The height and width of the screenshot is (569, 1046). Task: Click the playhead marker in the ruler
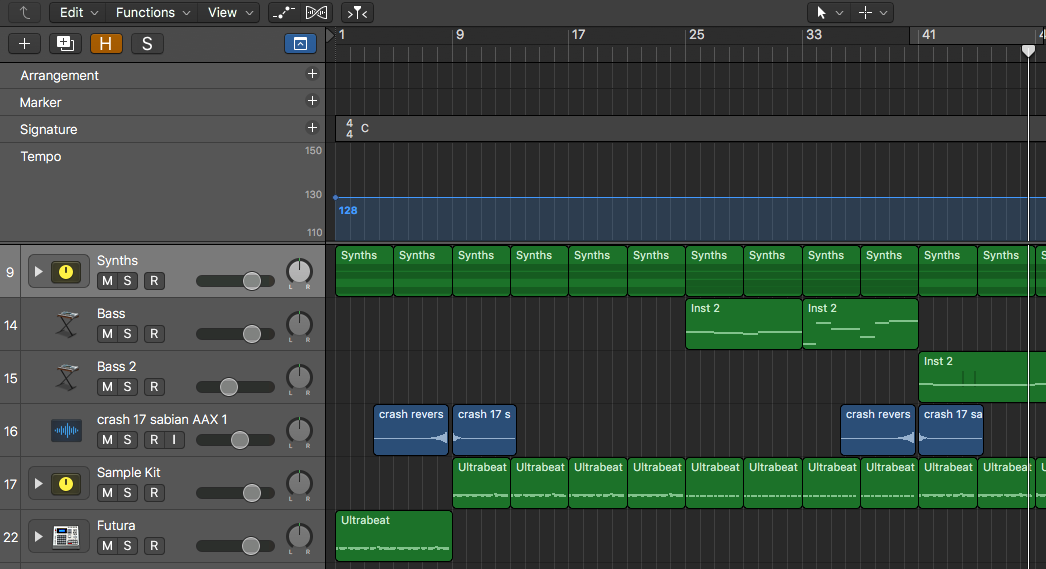point(1028,51)
